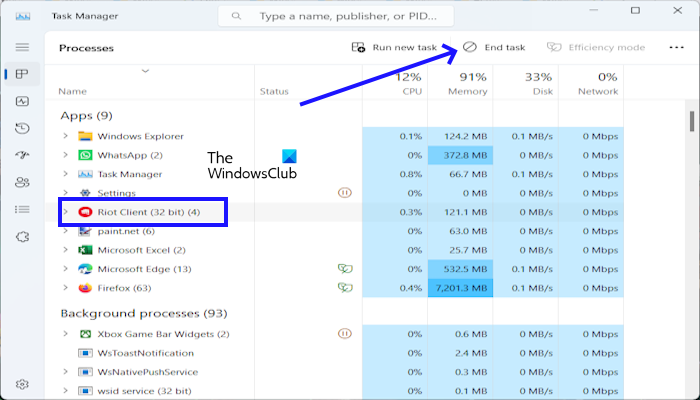Click the three-dot more options button

click(676, 47)
